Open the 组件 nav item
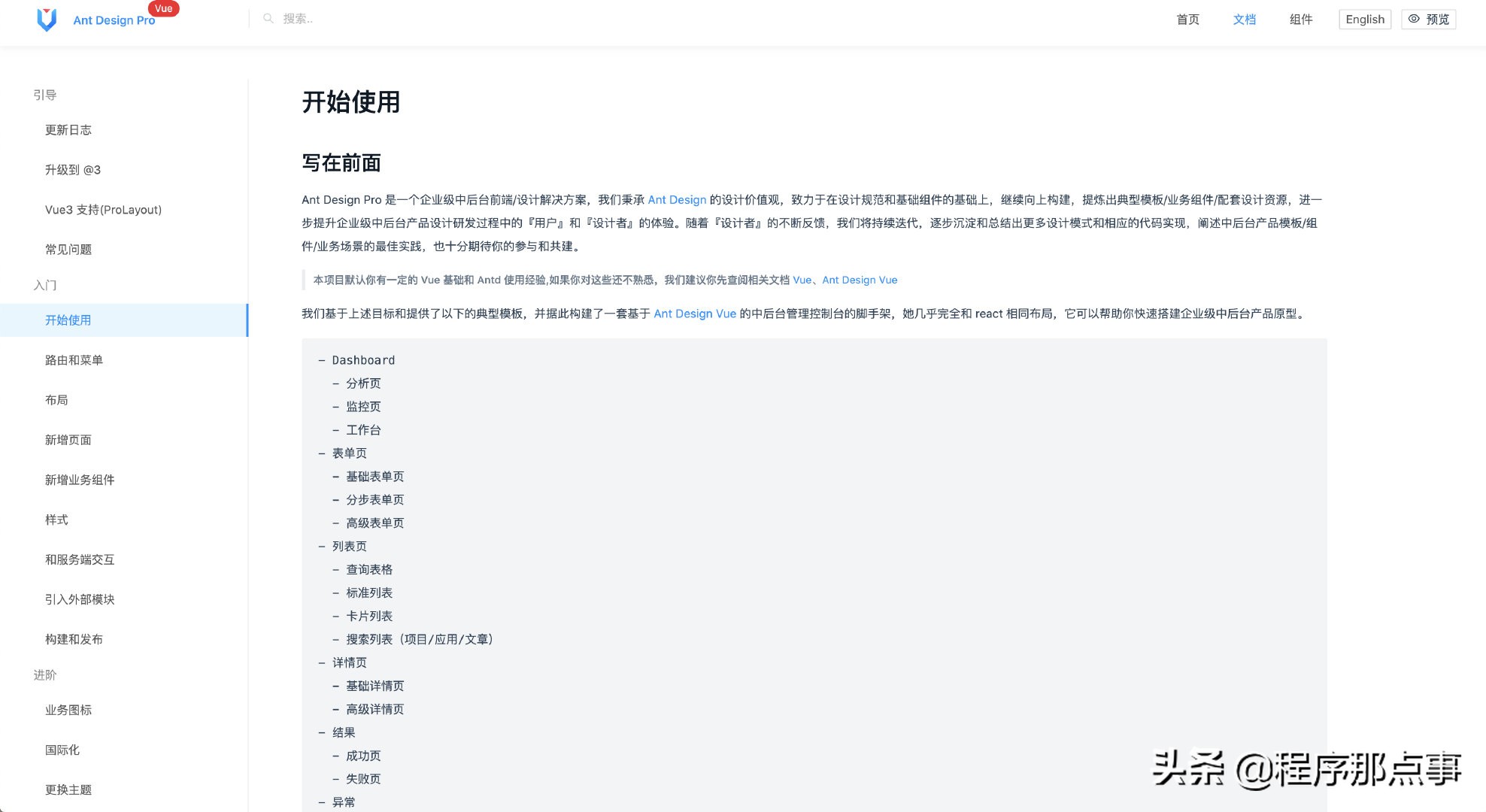The width and height of the screenshot is (1486, 812). 1301,20
